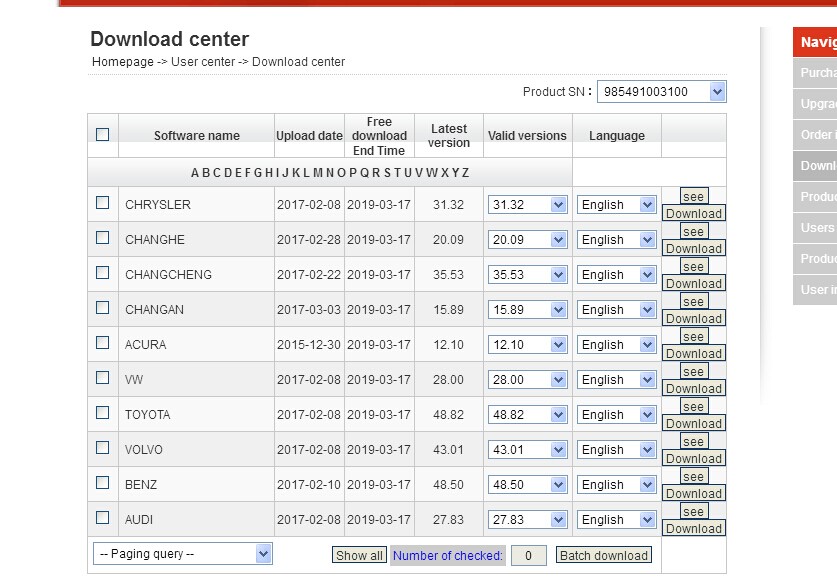Image resolution: width=837 pixels, height=580 pixels.
Task: Open VW valid versions dropdown 28.00
Action: (x=527, y=380)
